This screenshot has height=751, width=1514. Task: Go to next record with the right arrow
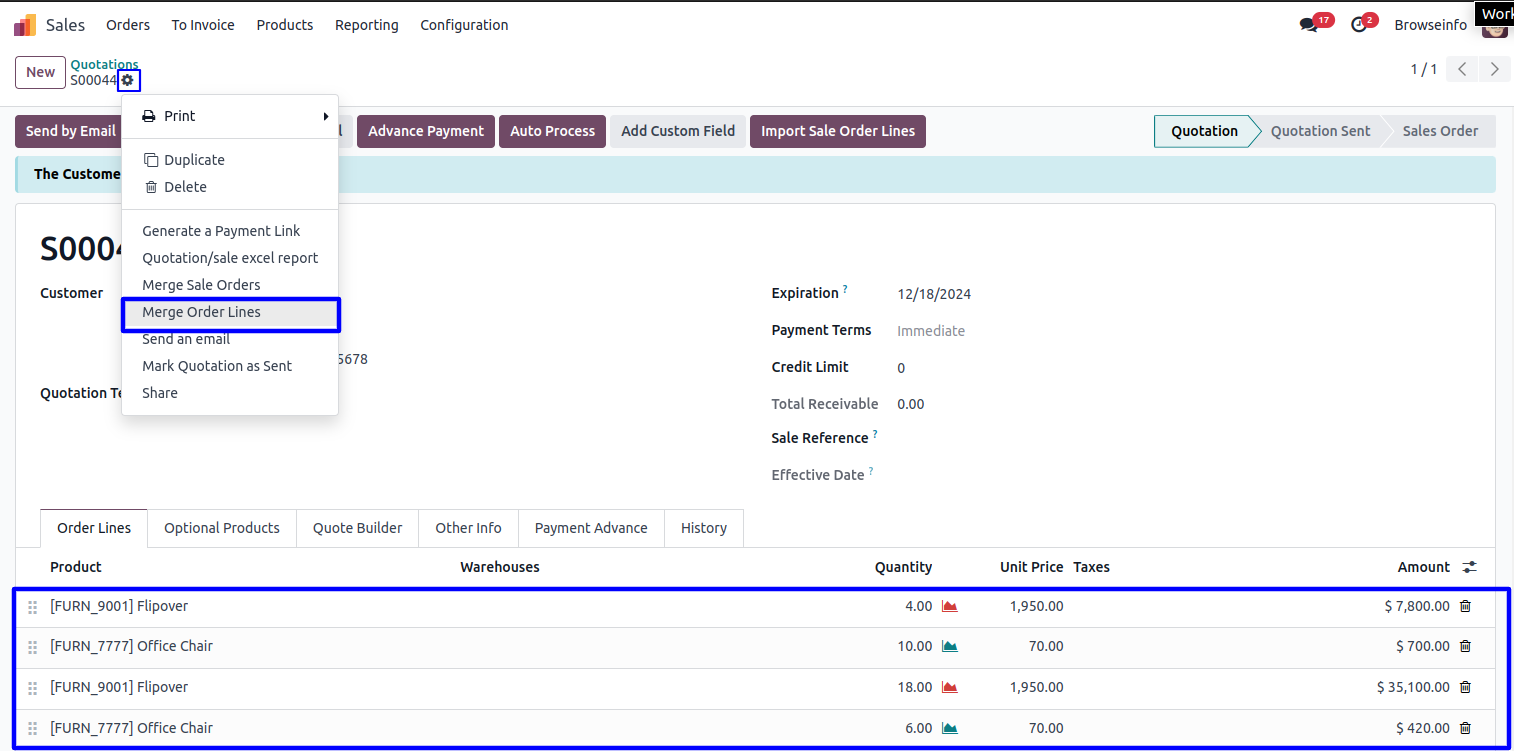point(1494,69)
